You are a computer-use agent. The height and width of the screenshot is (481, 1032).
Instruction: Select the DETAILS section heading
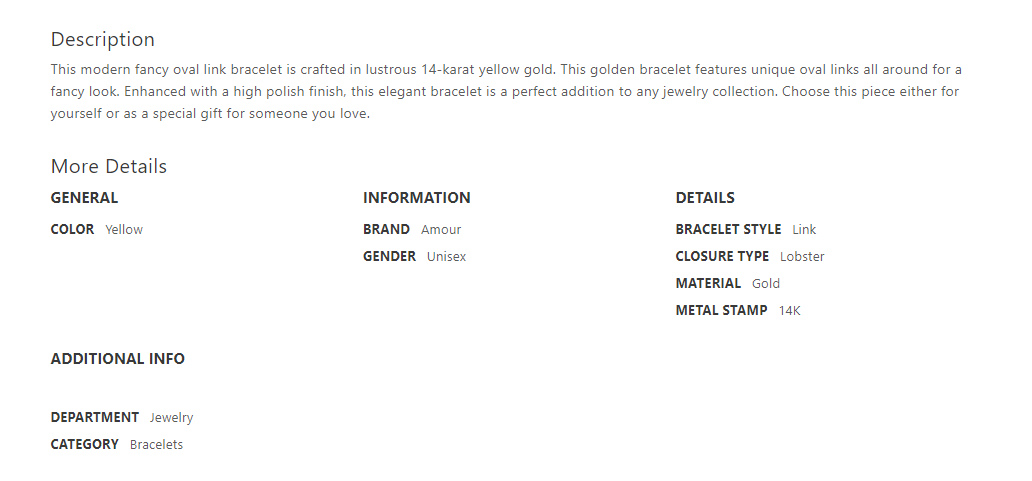click(x=705, y=198)
